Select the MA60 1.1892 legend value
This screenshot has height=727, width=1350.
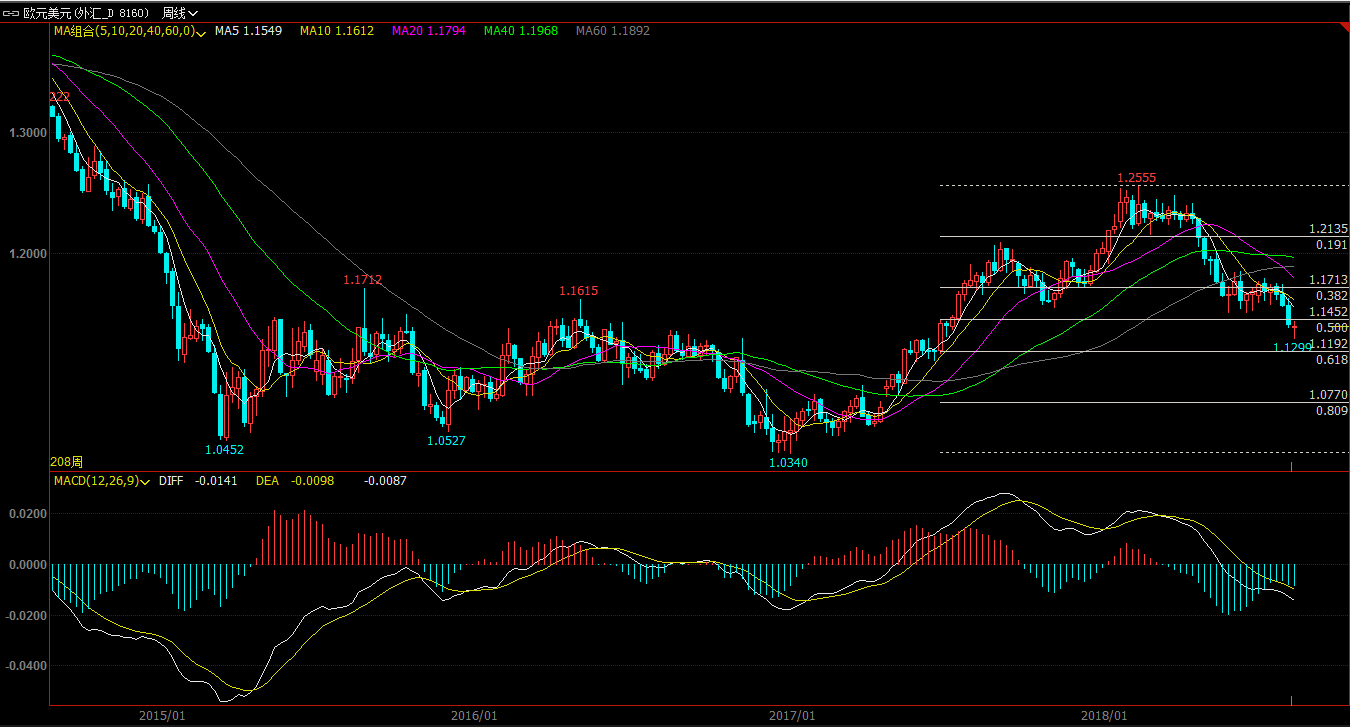pos(613,31)
